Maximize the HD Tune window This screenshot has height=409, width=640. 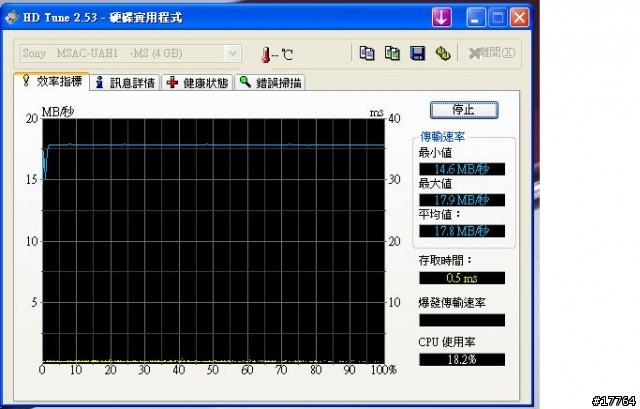coord(498,18)
